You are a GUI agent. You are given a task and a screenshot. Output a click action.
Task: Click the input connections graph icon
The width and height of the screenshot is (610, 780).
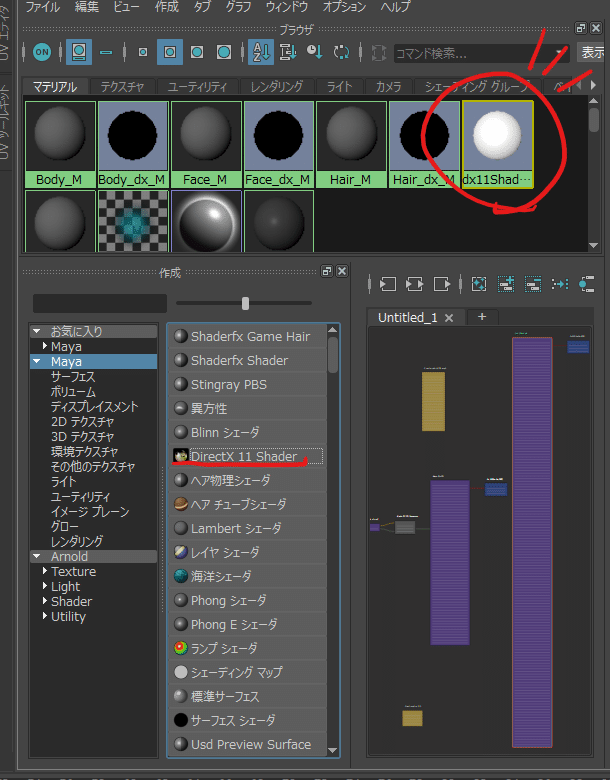click(x=388, y=284)
